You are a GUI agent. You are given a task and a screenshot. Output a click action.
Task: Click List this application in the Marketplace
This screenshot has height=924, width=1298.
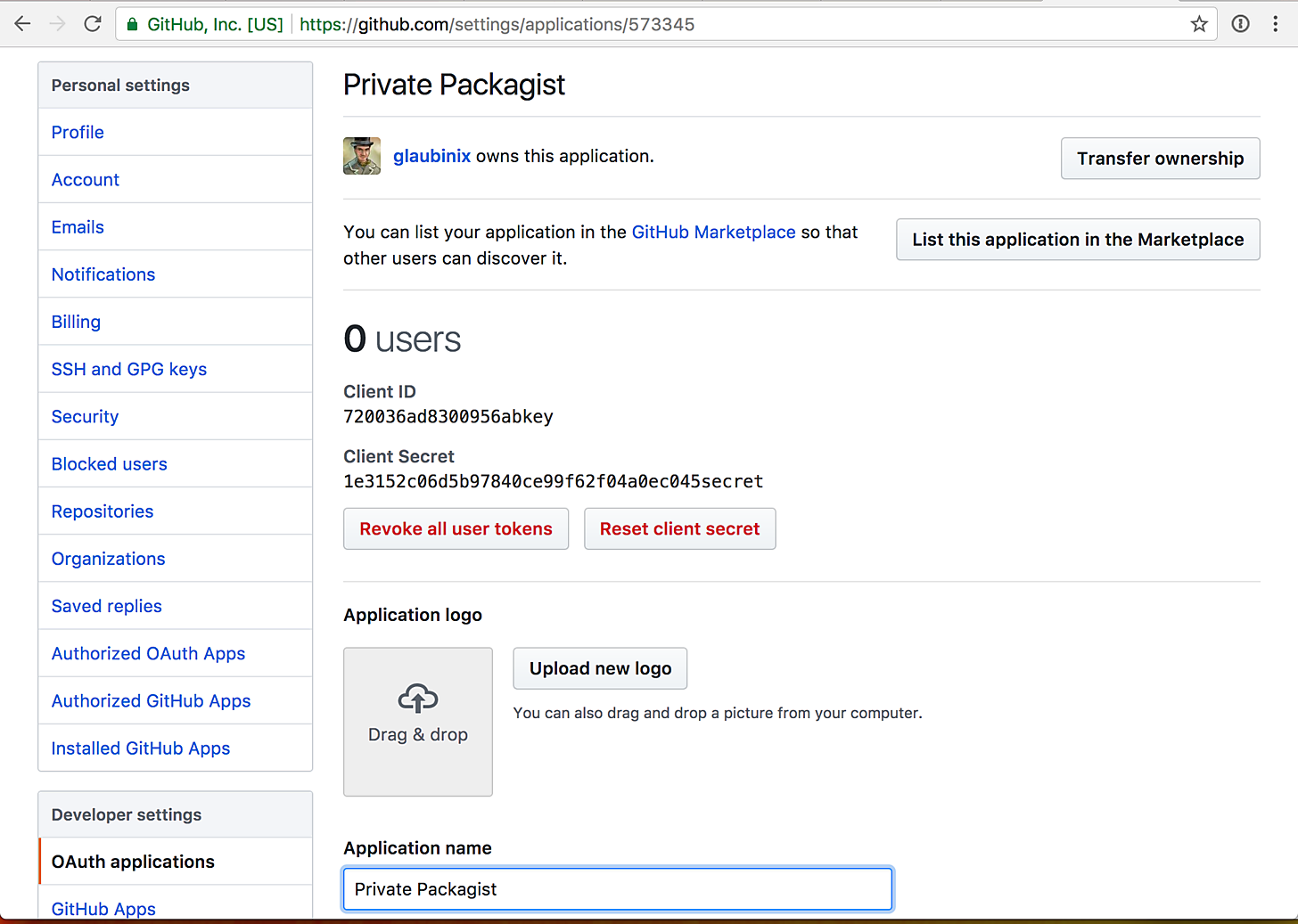[1078, 240]
